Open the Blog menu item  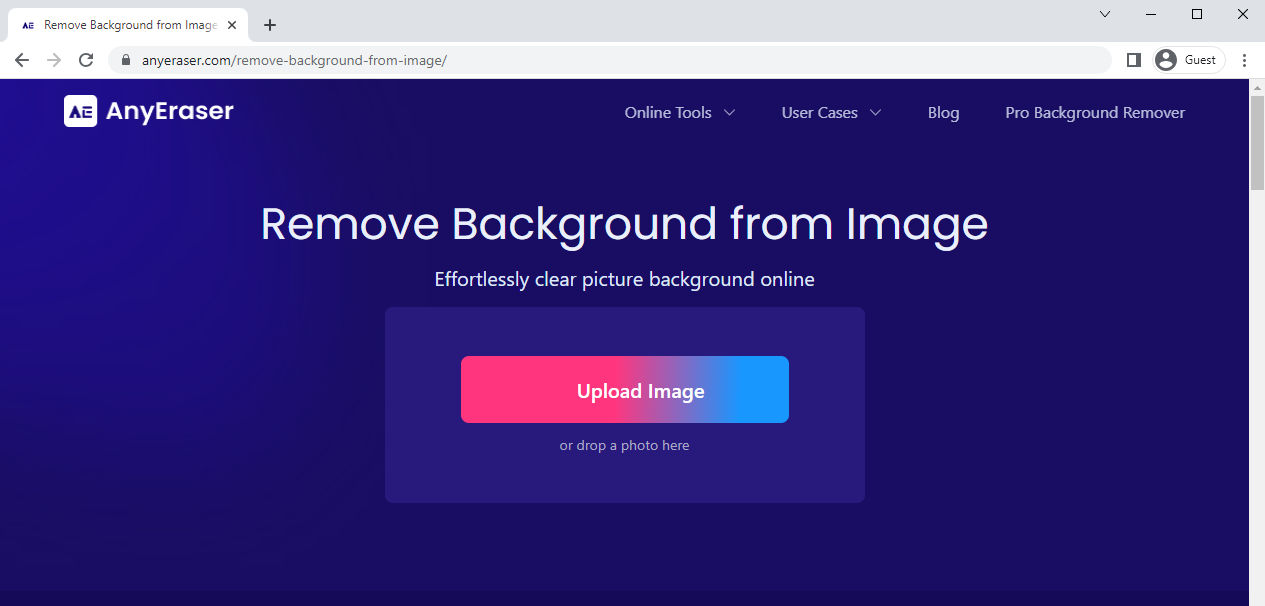click(x=943, y=113)
